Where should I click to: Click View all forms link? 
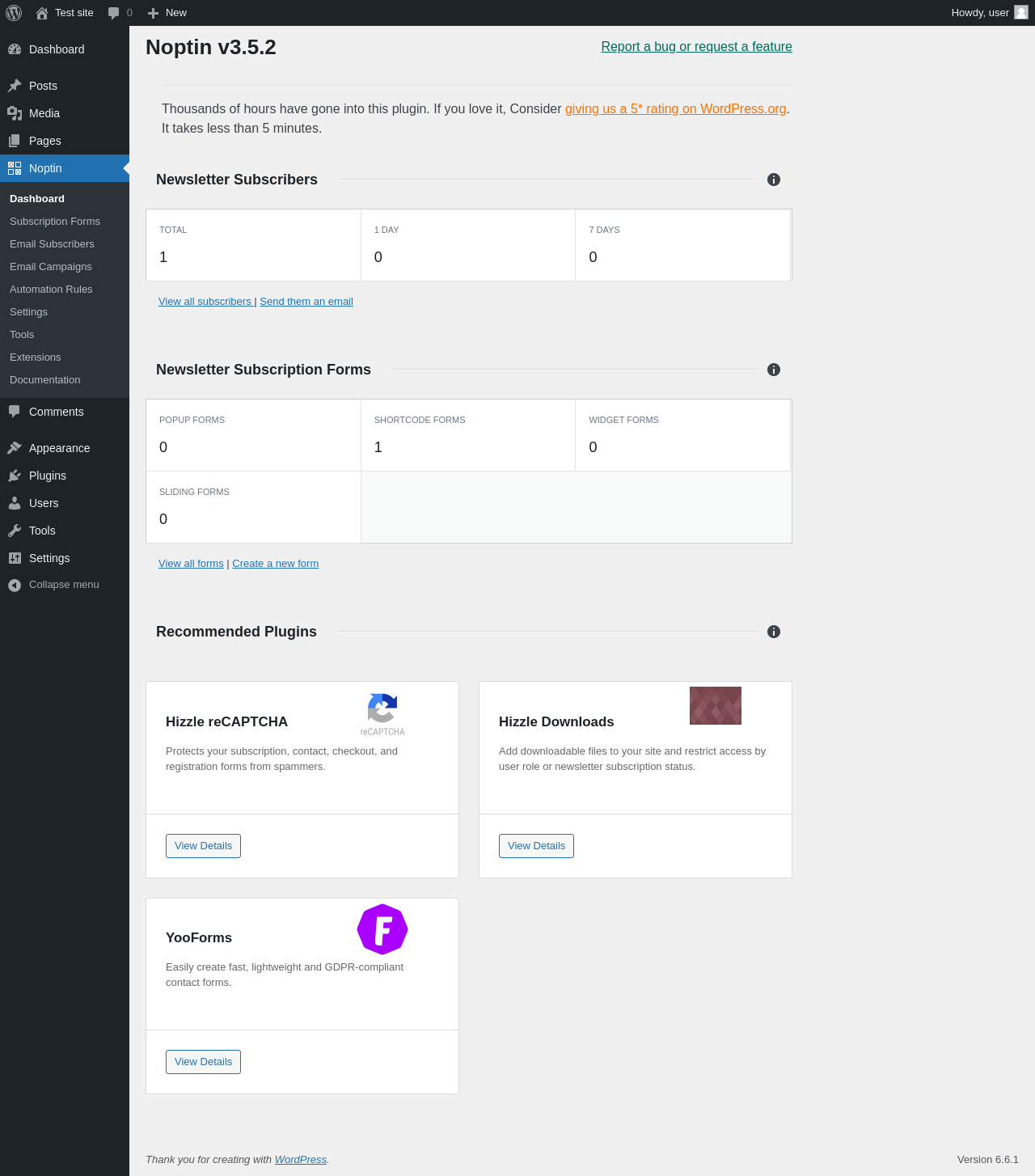pyautogui.click(x=191, y=564)
